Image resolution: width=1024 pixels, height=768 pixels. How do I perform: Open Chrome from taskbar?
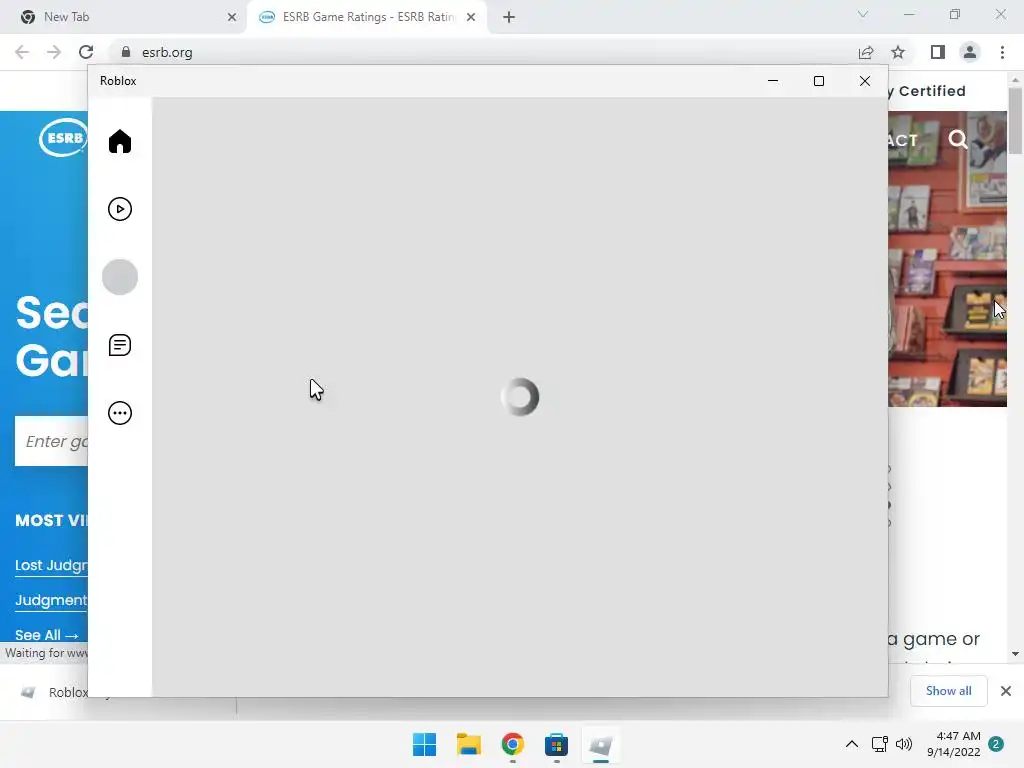(513, 744)
